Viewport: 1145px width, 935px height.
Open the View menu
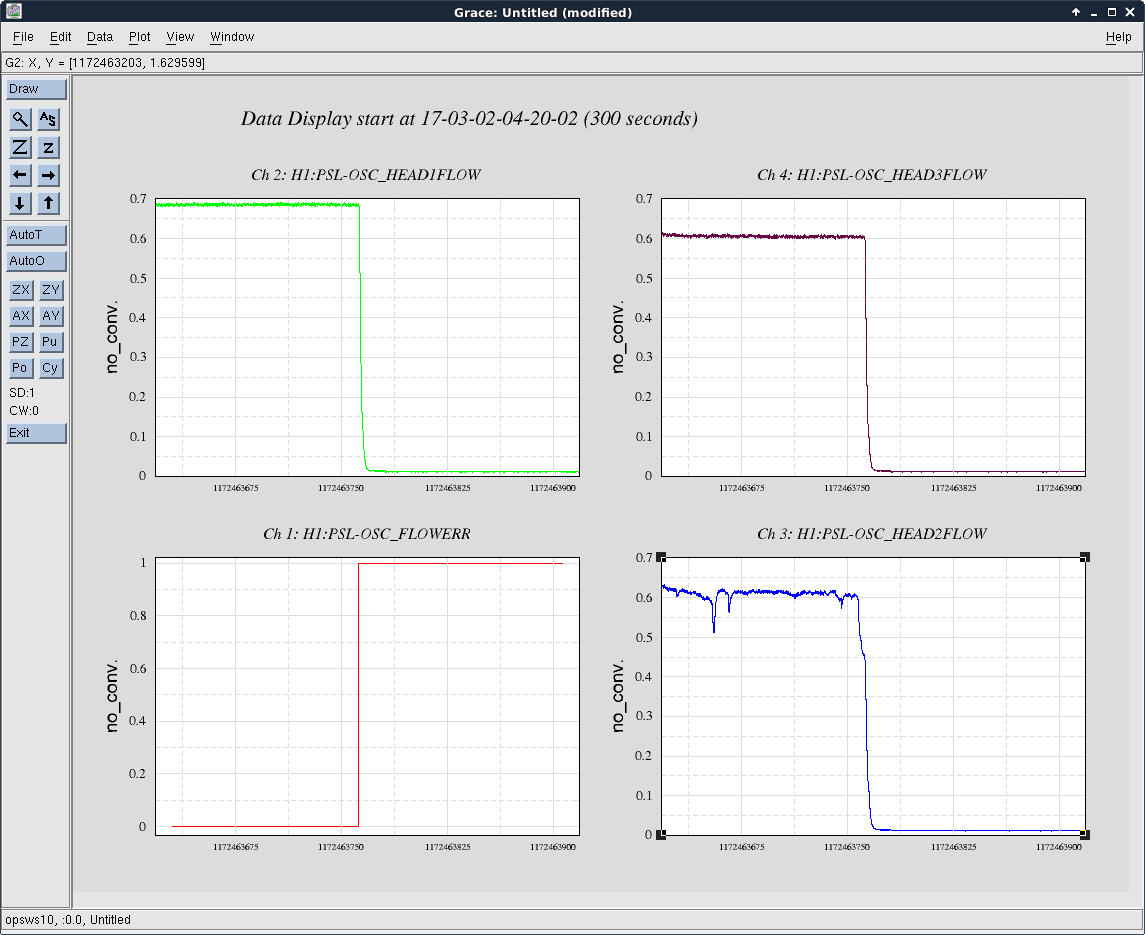tap(180, 37)
